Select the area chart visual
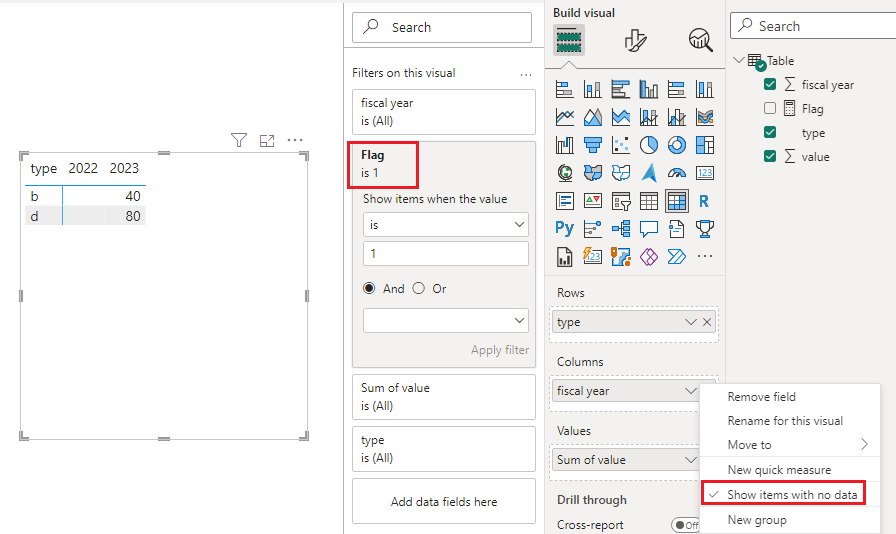896x534 pixels. [593, 117]
